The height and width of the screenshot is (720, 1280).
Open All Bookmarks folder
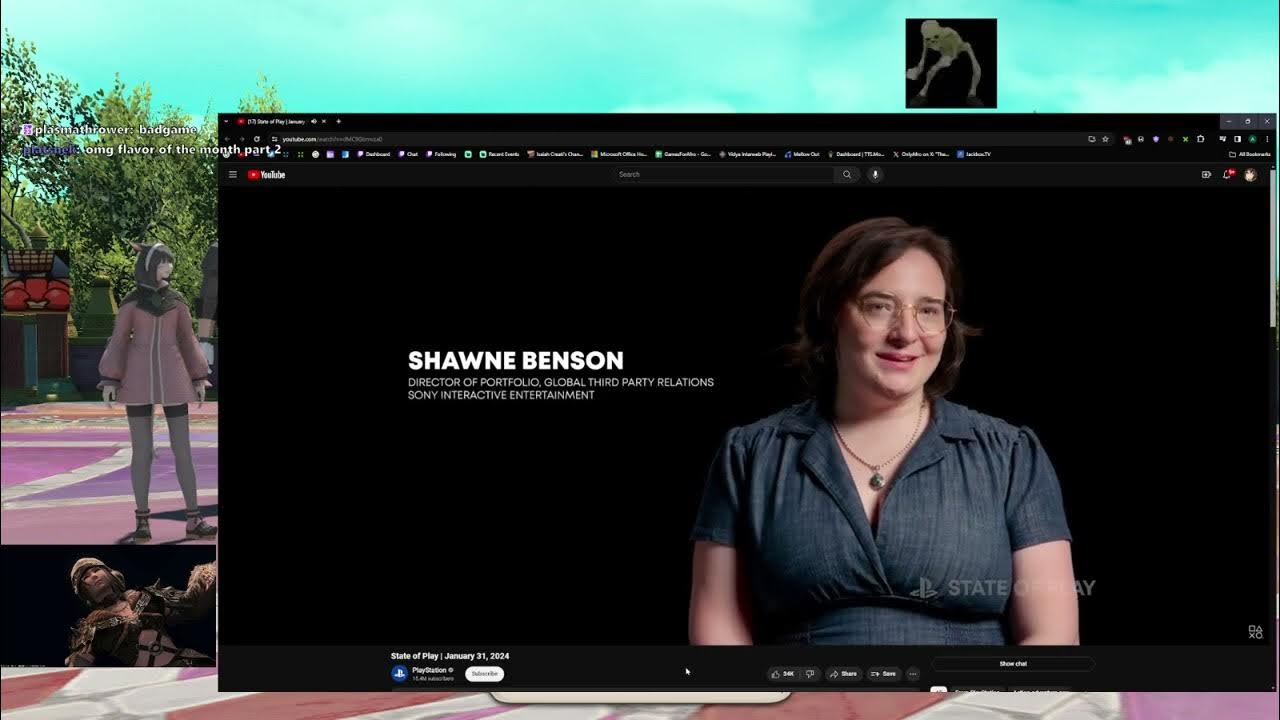(x=1250, y=154)
